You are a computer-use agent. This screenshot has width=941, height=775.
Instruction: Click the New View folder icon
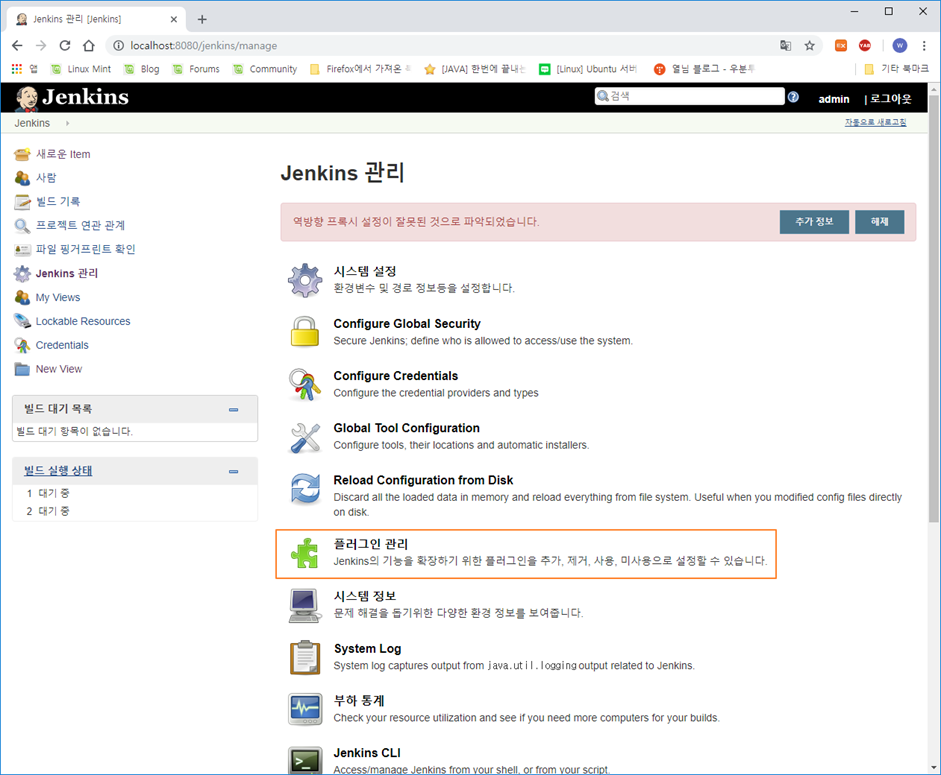pos(22,369)
